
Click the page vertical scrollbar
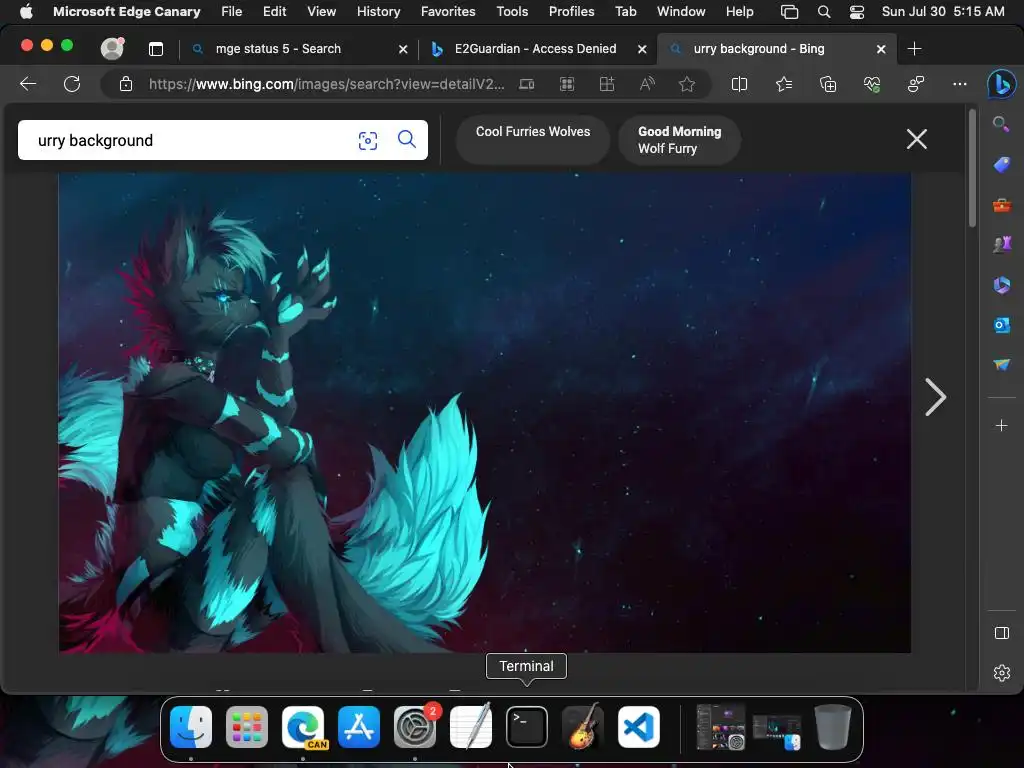pos(972,168)
